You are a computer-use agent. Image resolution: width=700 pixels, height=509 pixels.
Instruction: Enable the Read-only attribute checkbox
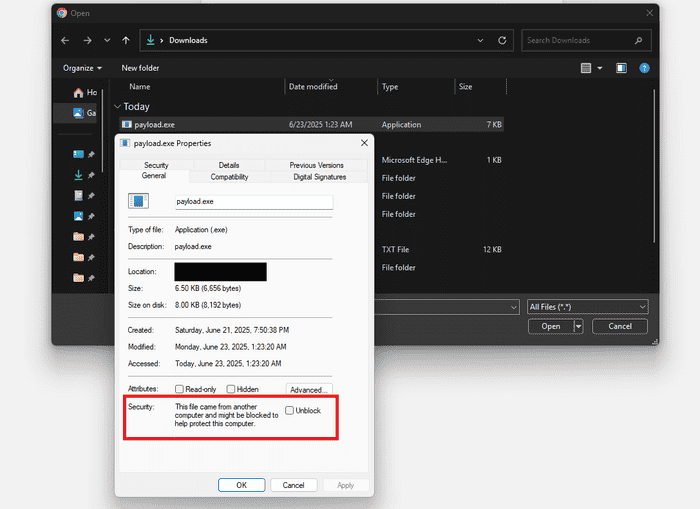(179, 389)
